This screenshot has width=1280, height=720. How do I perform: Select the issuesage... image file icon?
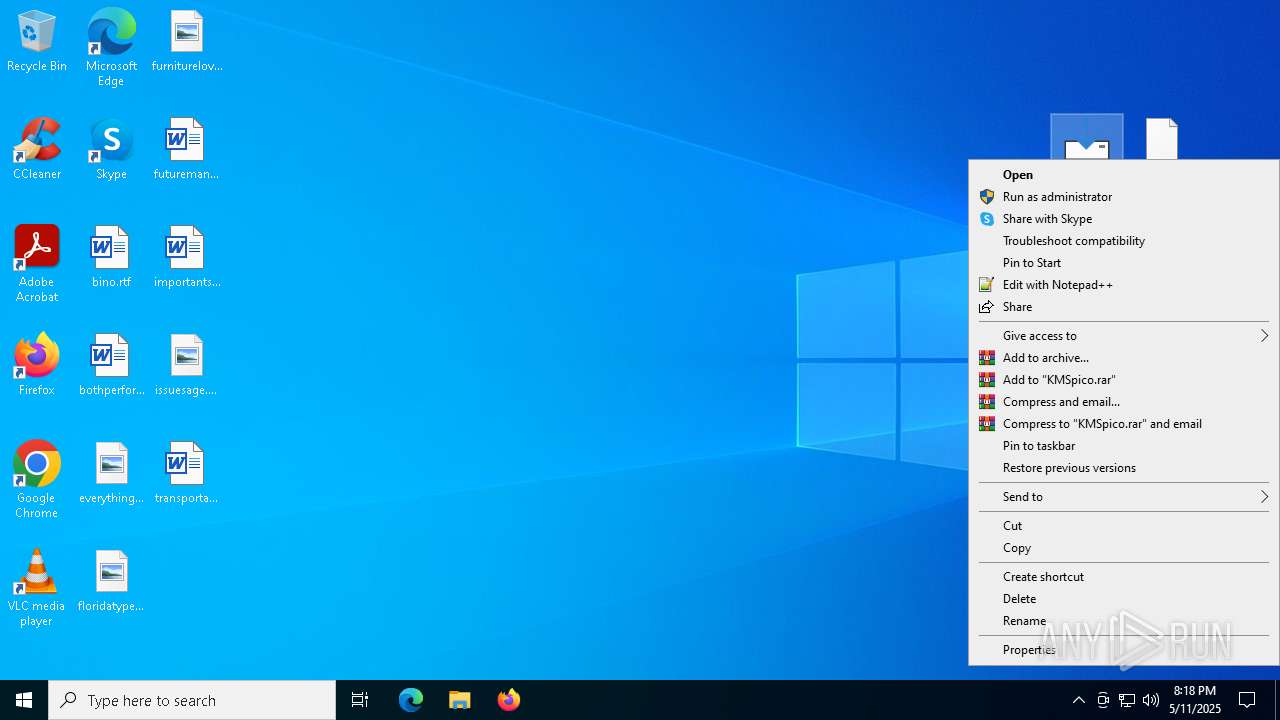[186, 366]
